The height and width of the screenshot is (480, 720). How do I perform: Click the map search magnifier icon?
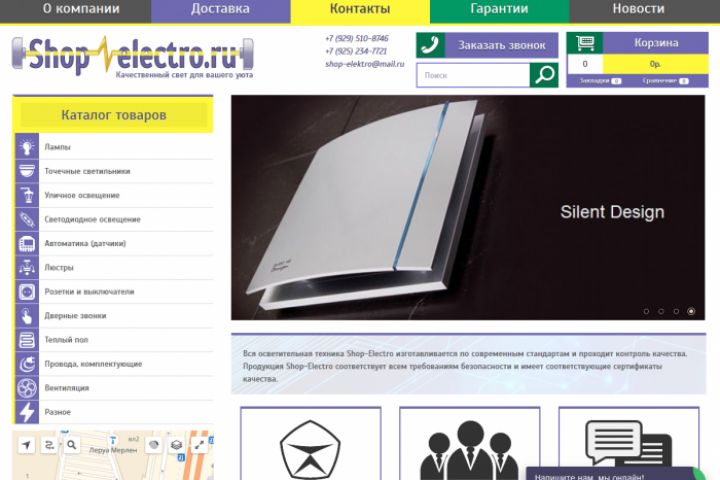pyautogui.click(x=72, y=445)
